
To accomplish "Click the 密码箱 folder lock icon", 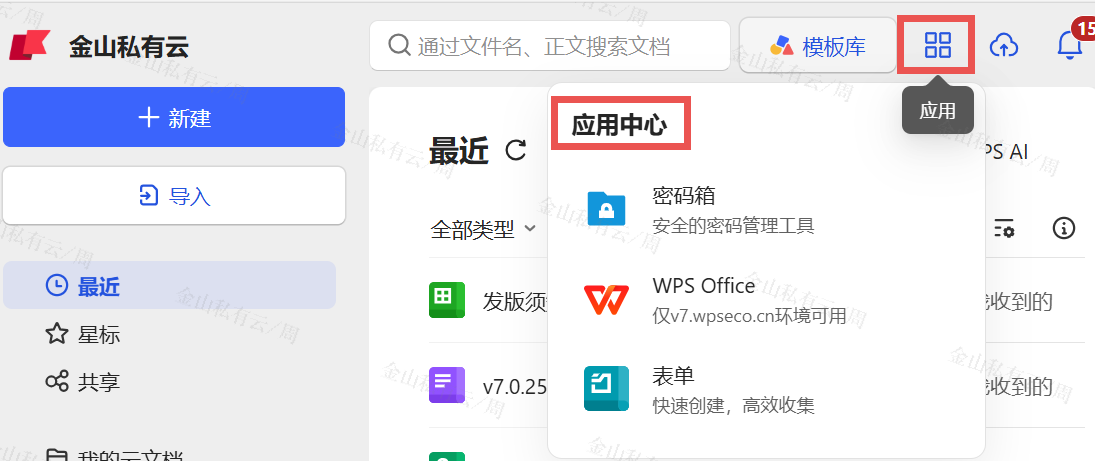I will pyautogui.click(x=606, y=208).
